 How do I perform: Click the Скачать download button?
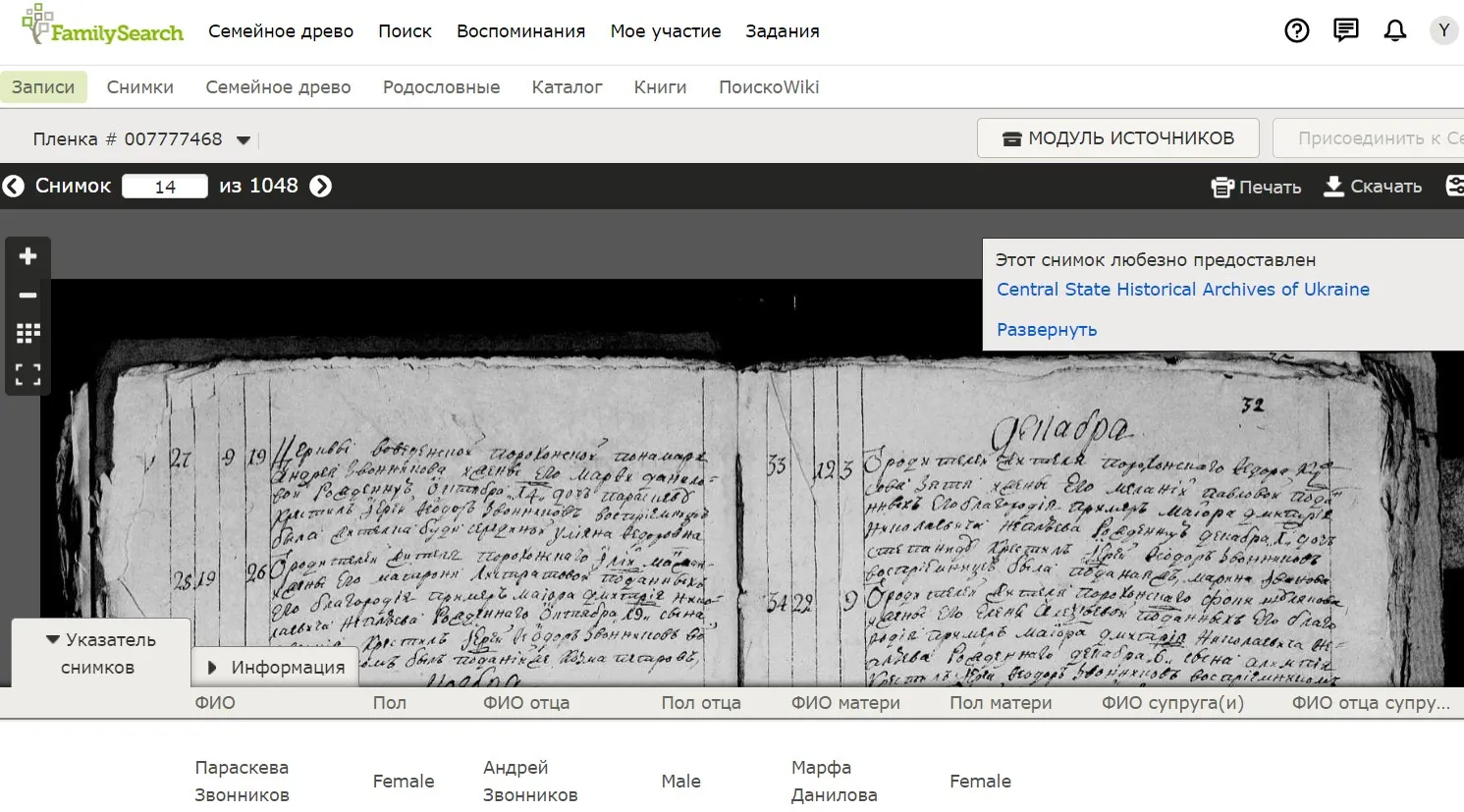(x=1373, y=187)
